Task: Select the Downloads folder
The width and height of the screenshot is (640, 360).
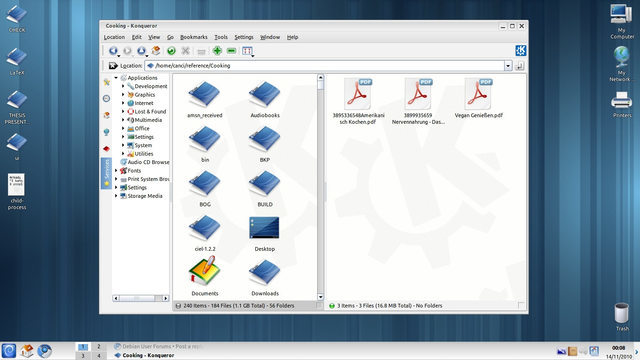Action: pos(264,277)
